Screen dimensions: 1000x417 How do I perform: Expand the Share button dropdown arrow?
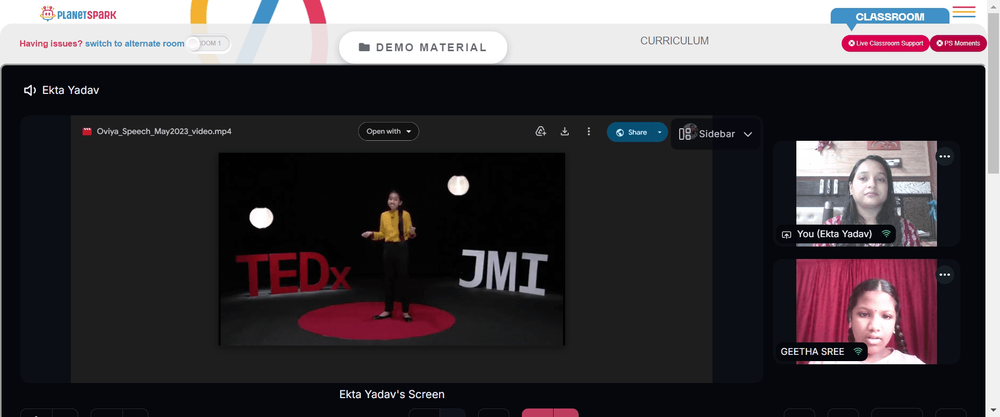pyautogui.click(x=660, y=132)
